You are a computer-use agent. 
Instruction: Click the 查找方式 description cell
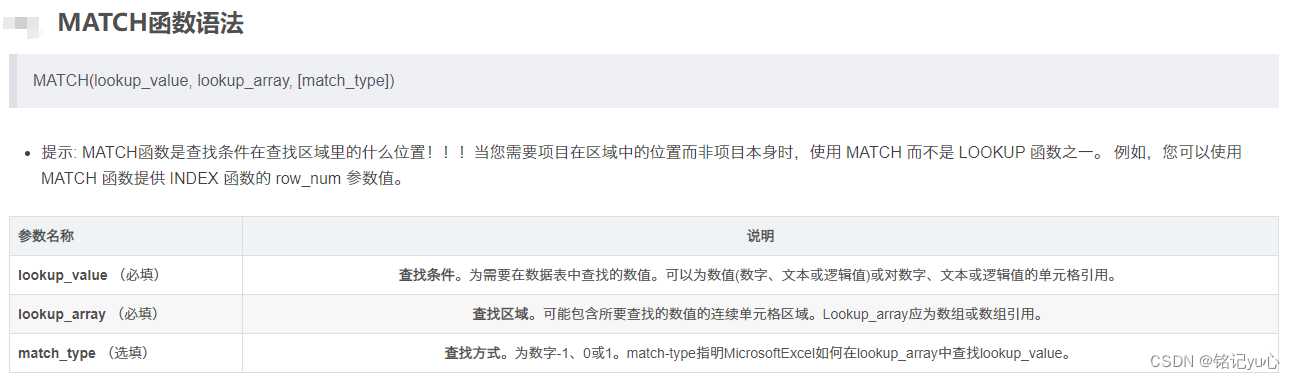point(760,353)
